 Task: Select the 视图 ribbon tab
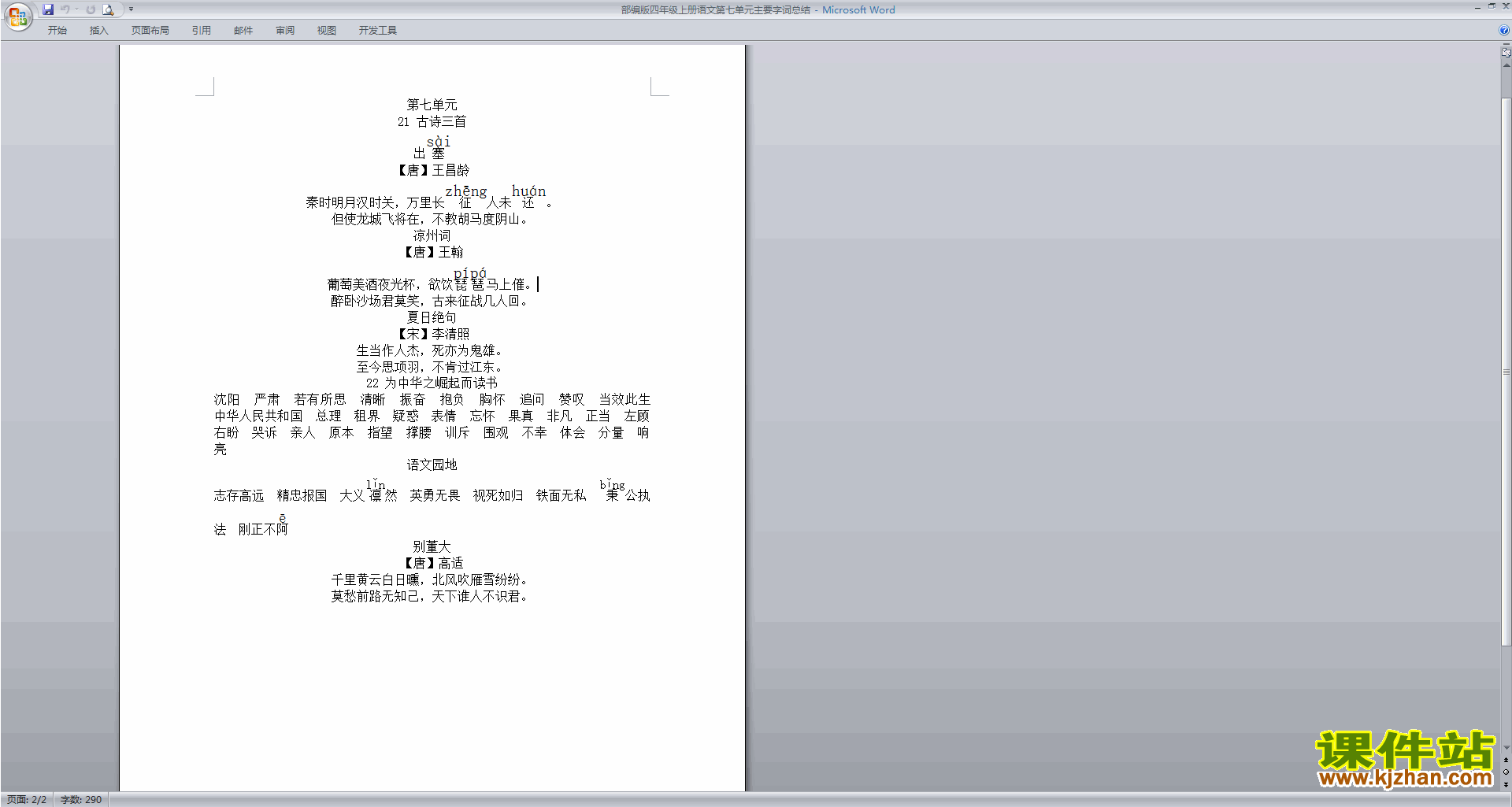point(327,31)
